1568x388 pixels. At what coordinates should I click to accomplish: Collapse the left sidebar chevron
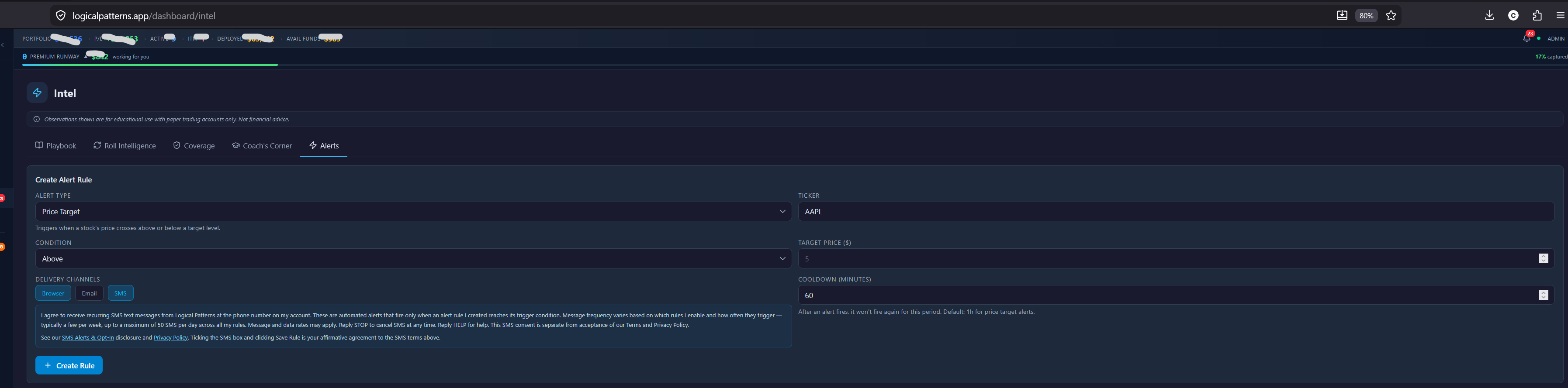point(3,45)
